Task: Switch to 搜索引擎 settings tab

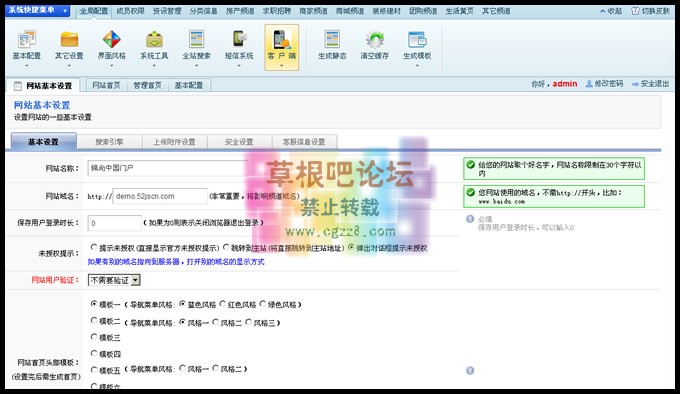Action: coord(109,142)
